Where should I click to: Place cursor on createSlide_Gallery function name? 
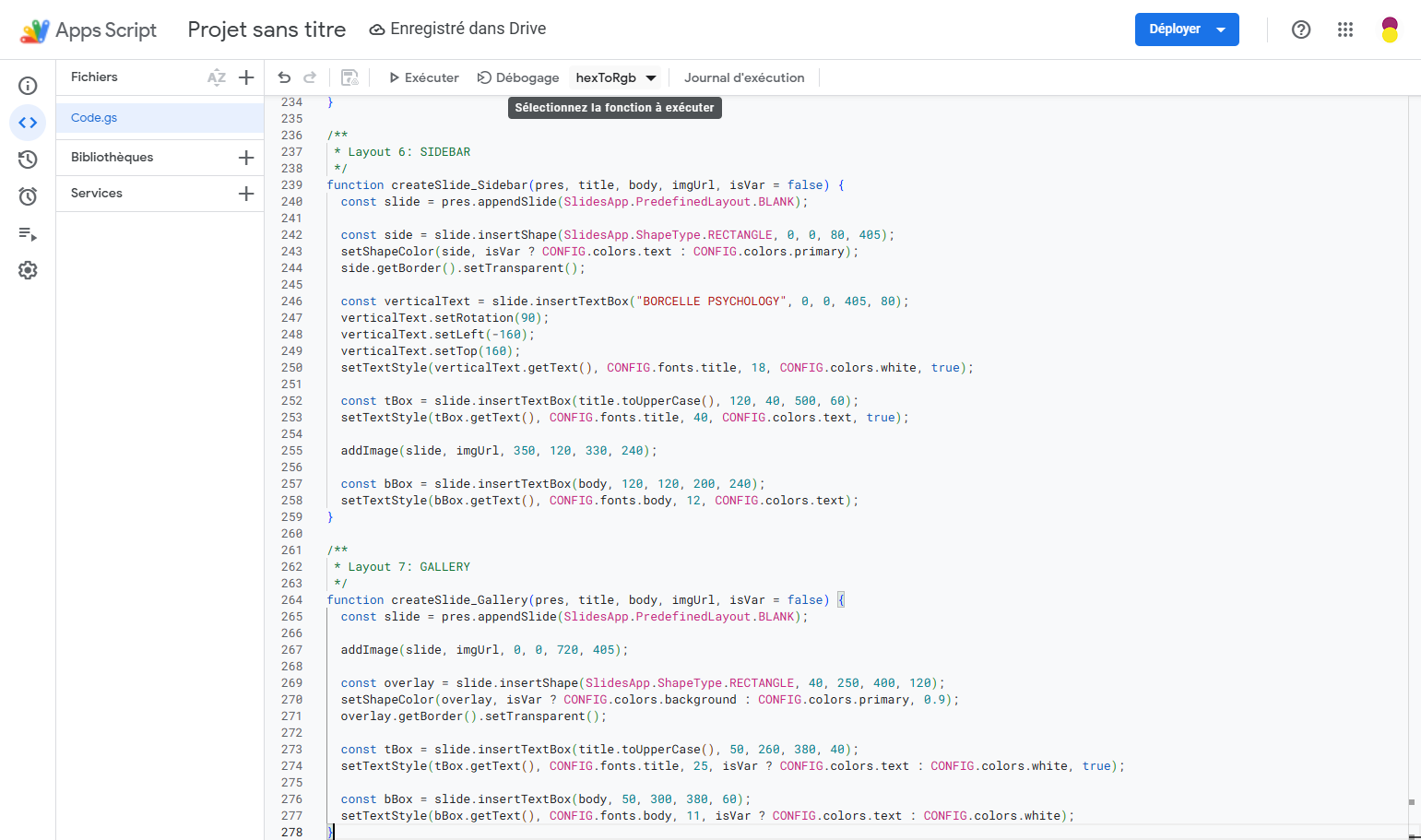(x=459, y=600)
